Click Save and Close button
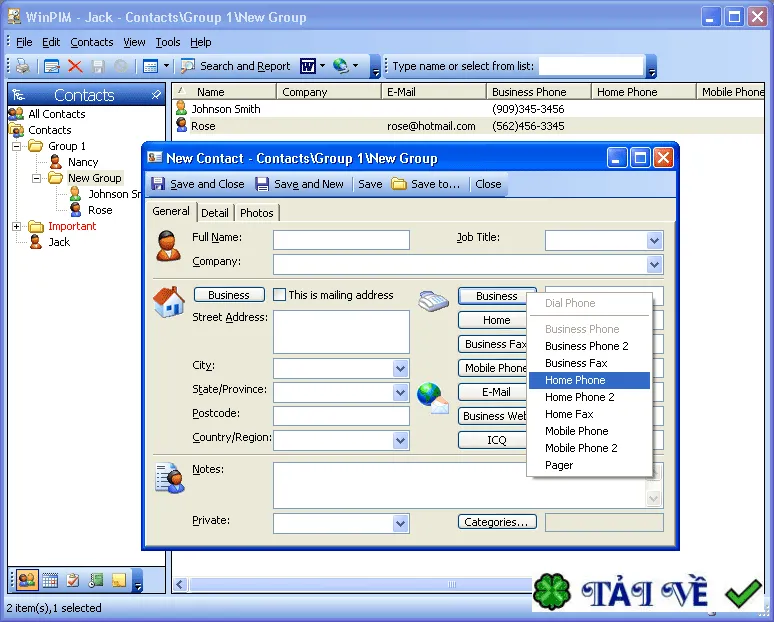Image resolution: width=774 pixels, height=622 pixels. coord(197,184)
